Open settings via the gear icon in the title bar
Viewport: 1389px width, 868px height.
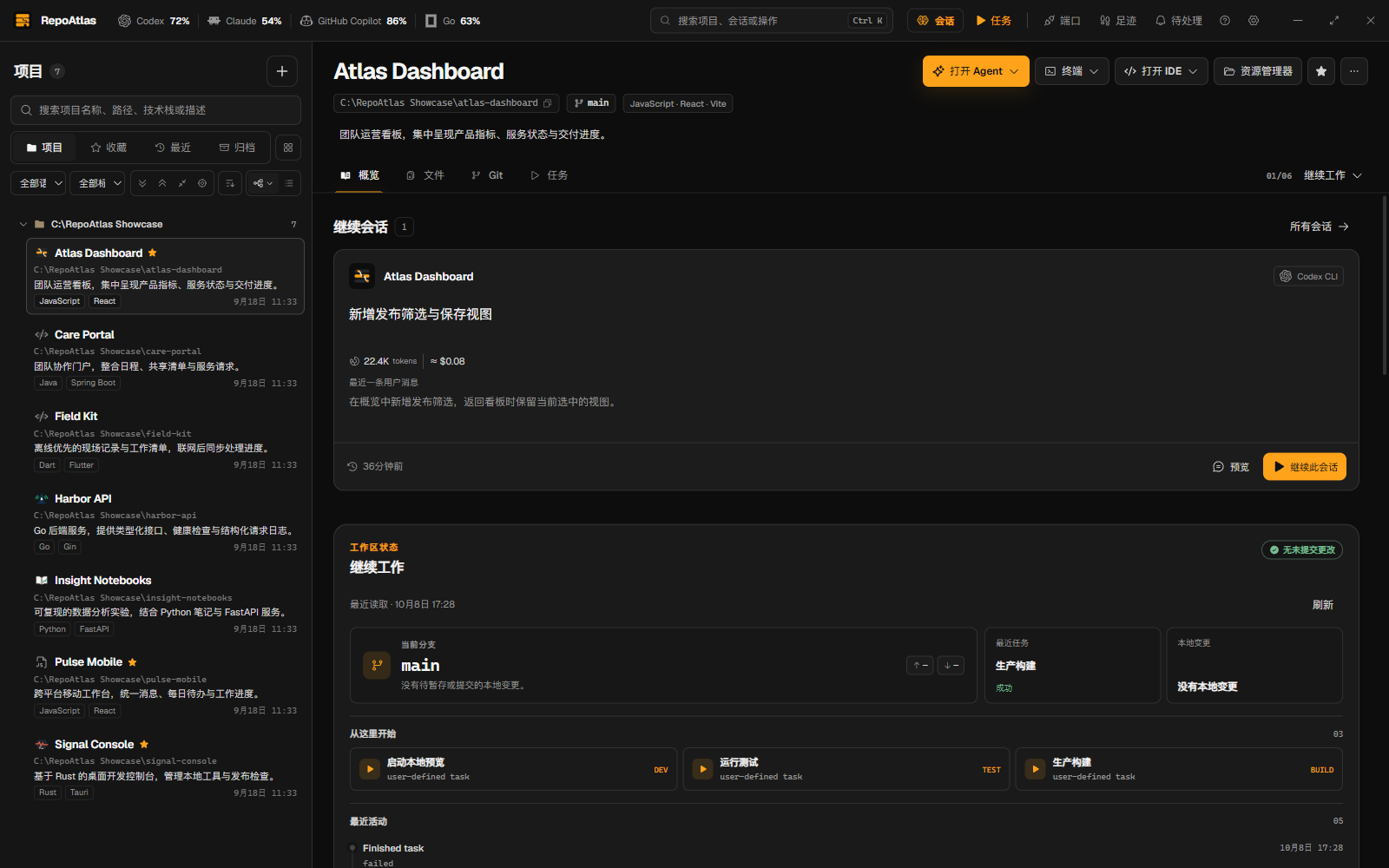pyautogui.click(x=1254, y=21)
